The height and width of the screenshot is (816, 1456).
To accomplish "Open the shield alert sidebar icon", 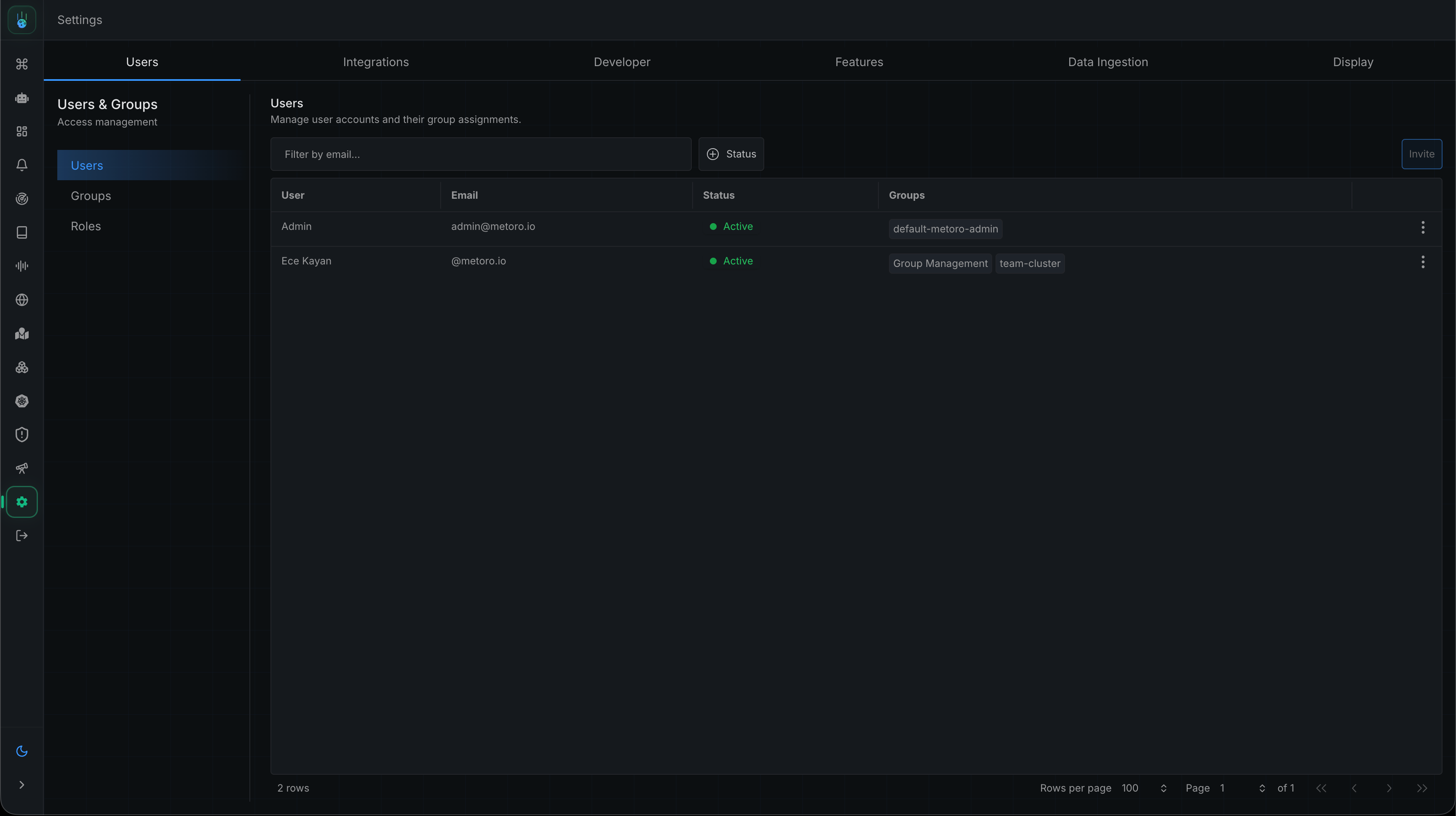I will pyautogui.click(x=21, y=435).
